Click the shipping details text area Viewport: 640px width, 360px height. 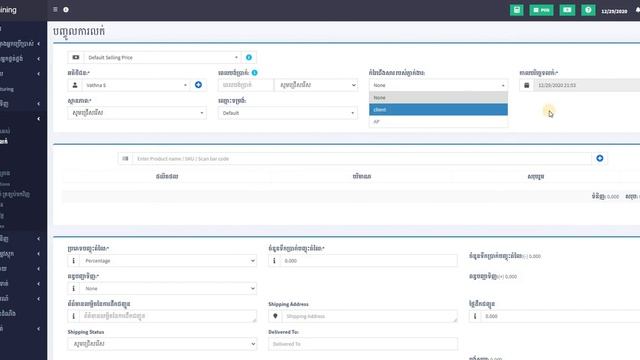coord(168,316)
